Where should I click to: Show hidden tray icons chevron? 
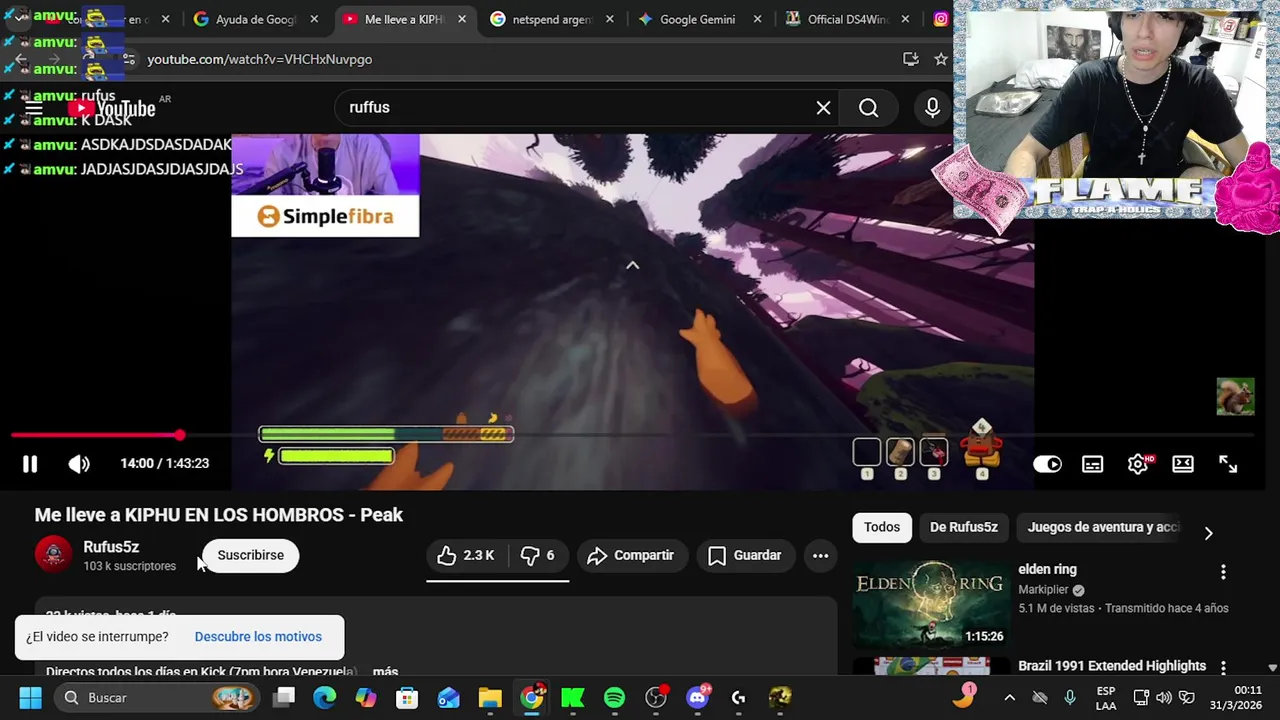click(x=1009, y=697)
